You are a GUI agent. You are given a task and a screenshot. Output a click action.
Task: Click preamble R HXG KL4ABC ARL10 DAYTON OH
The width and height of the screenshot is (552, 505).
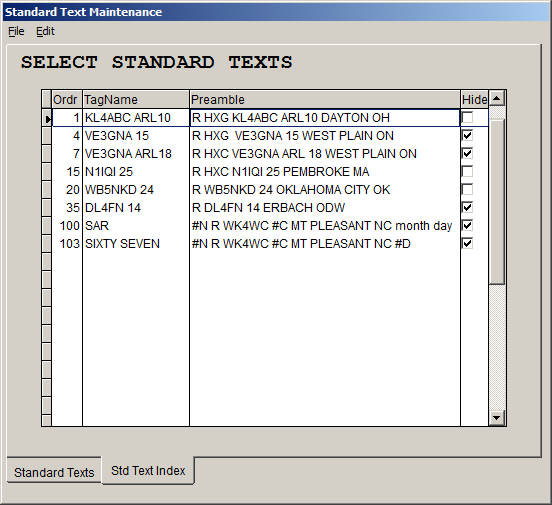(x=325, y=118)
